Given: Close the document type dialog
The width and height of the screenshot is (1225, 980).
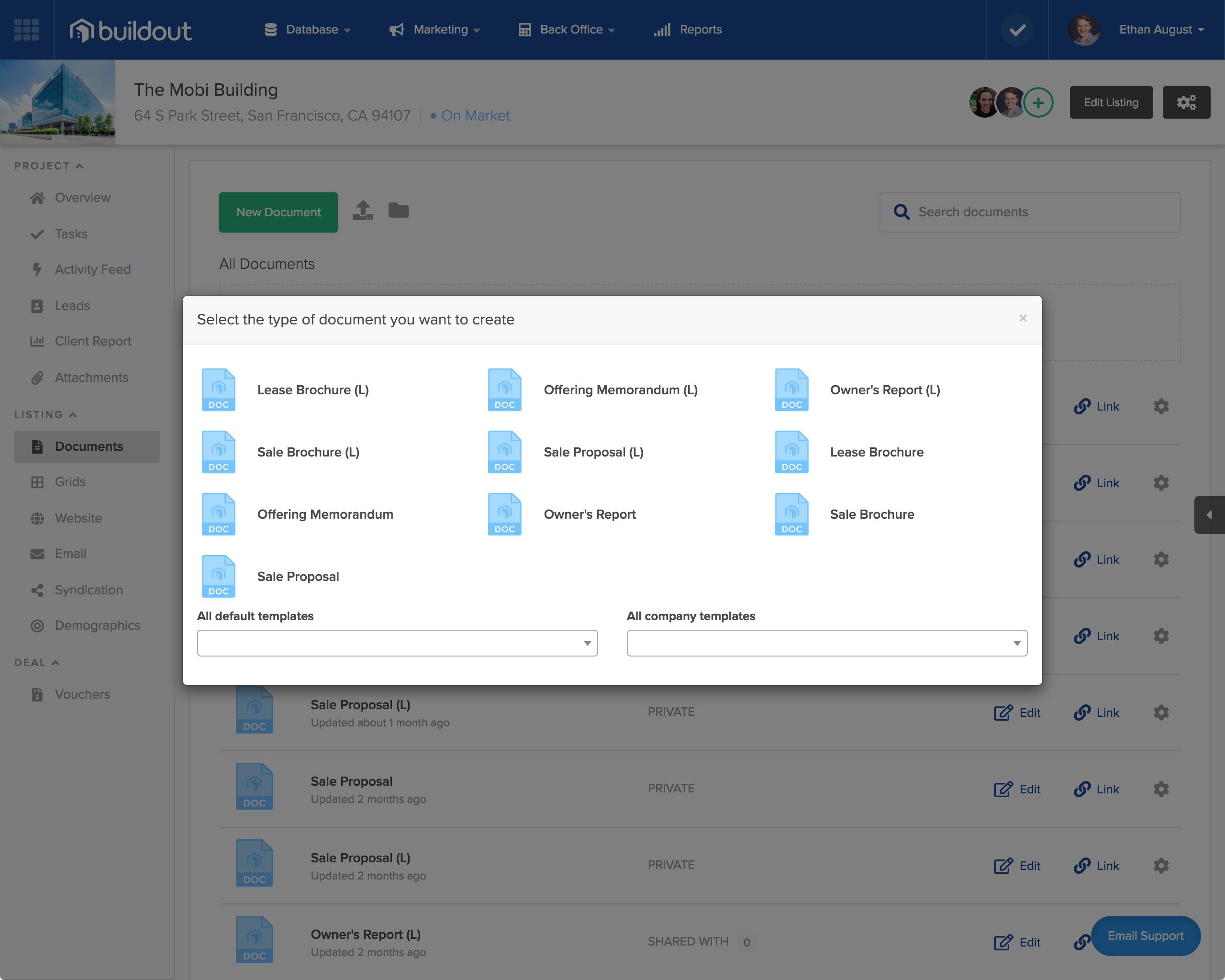Looking at the screenshot, I should [1023, 318].
